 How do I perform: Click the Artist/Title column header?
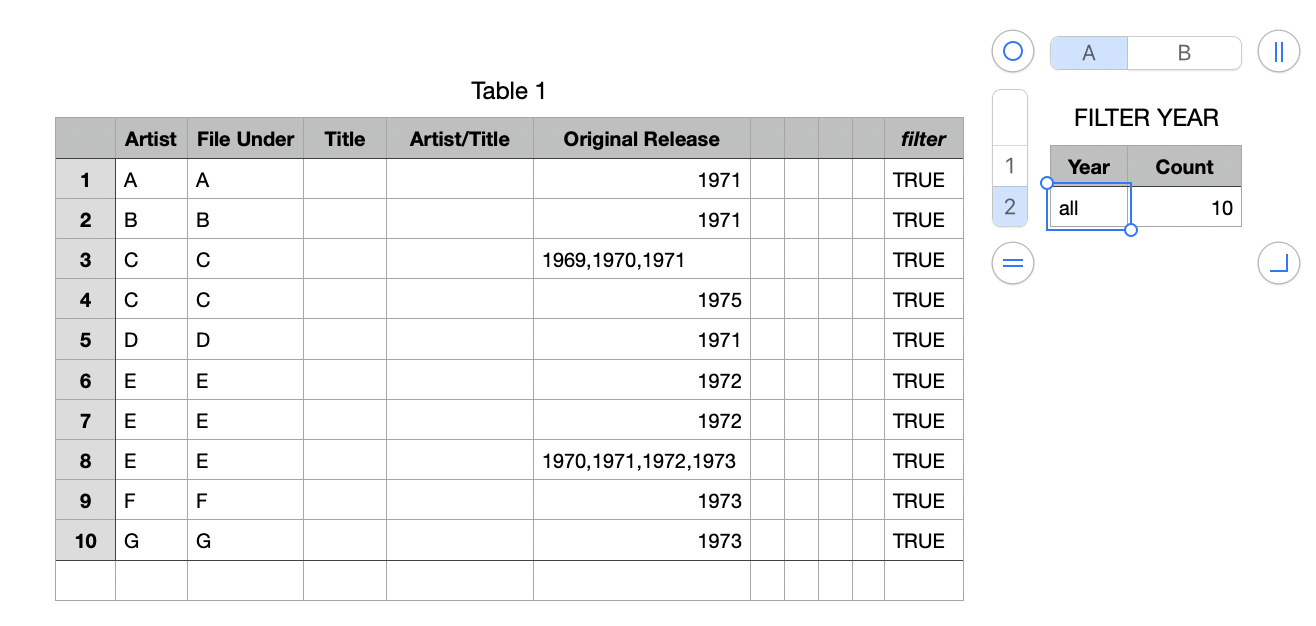coord(459,139)
